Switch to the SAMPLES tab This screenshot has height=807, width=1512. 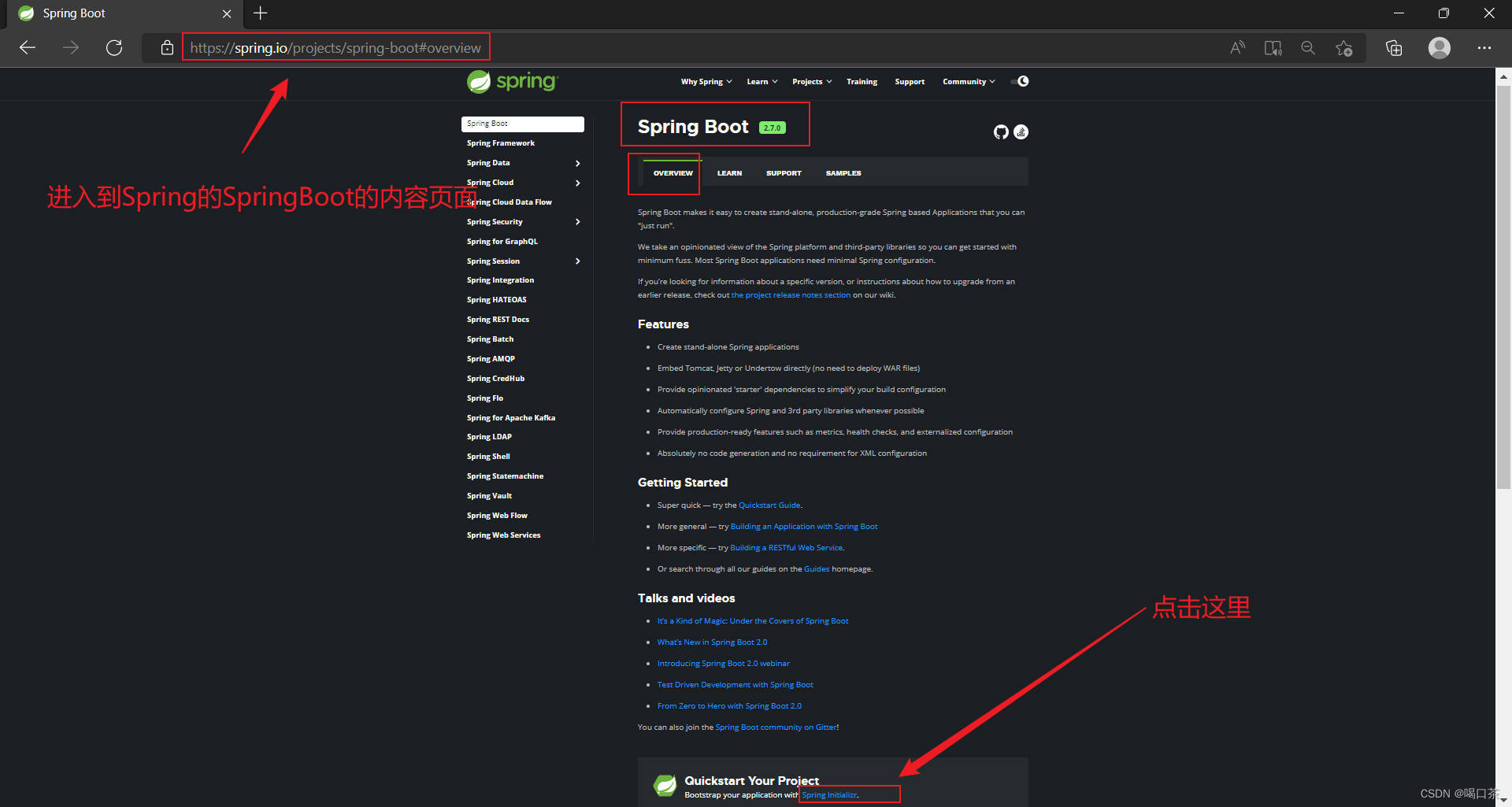[843, 173]
